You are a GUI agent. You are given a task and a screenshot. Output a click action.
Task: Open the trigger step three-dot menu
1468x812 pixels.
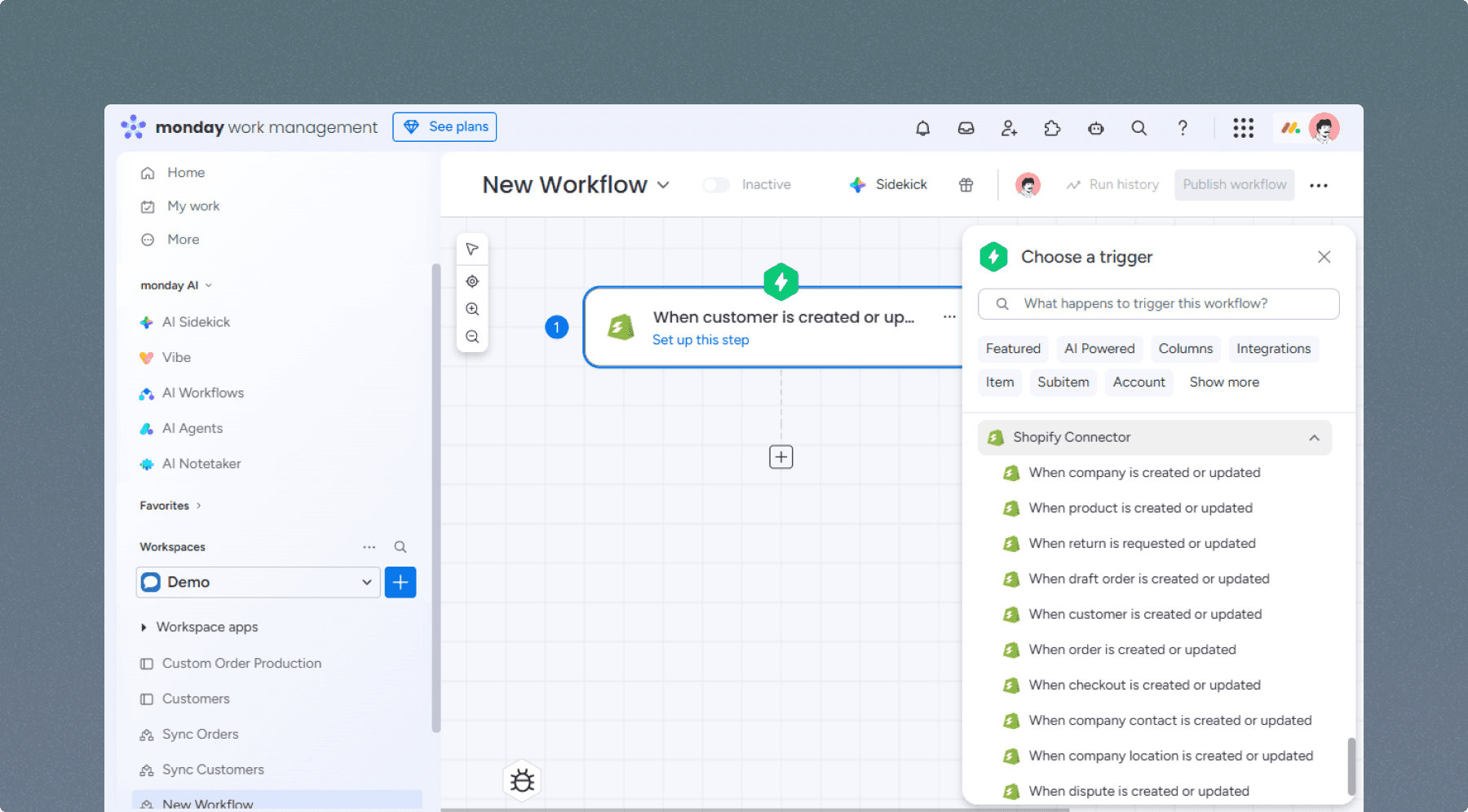(949, 317)
